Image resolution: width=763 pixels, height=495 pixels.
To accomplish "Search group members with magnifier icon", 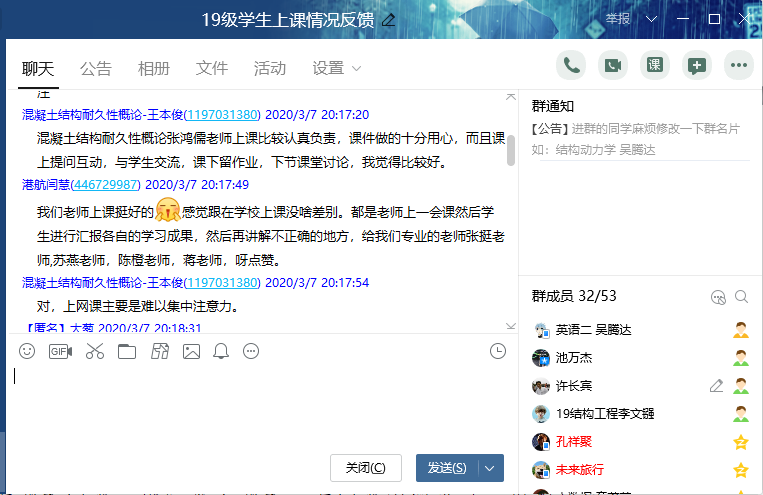I will pyautogui.click(x=741, y=297).
